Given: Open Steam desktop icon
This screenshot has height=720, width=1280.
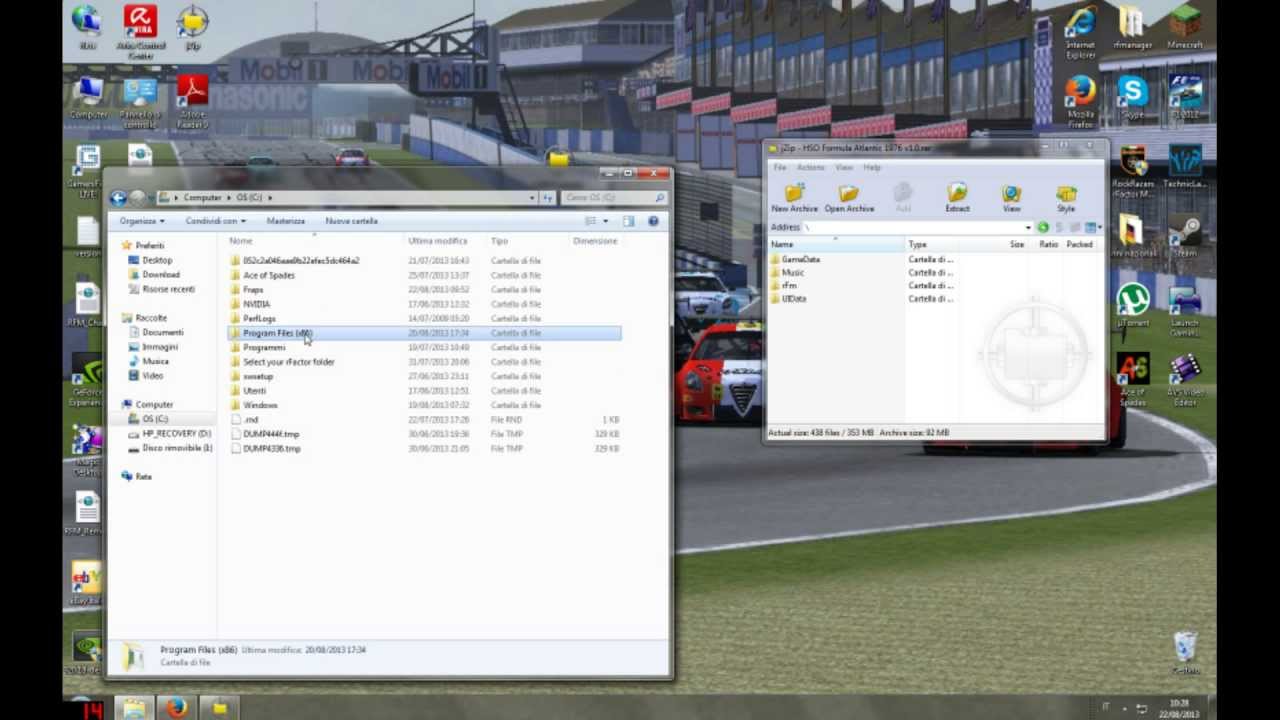Looking at the screenshot, I should point(1184,236).
